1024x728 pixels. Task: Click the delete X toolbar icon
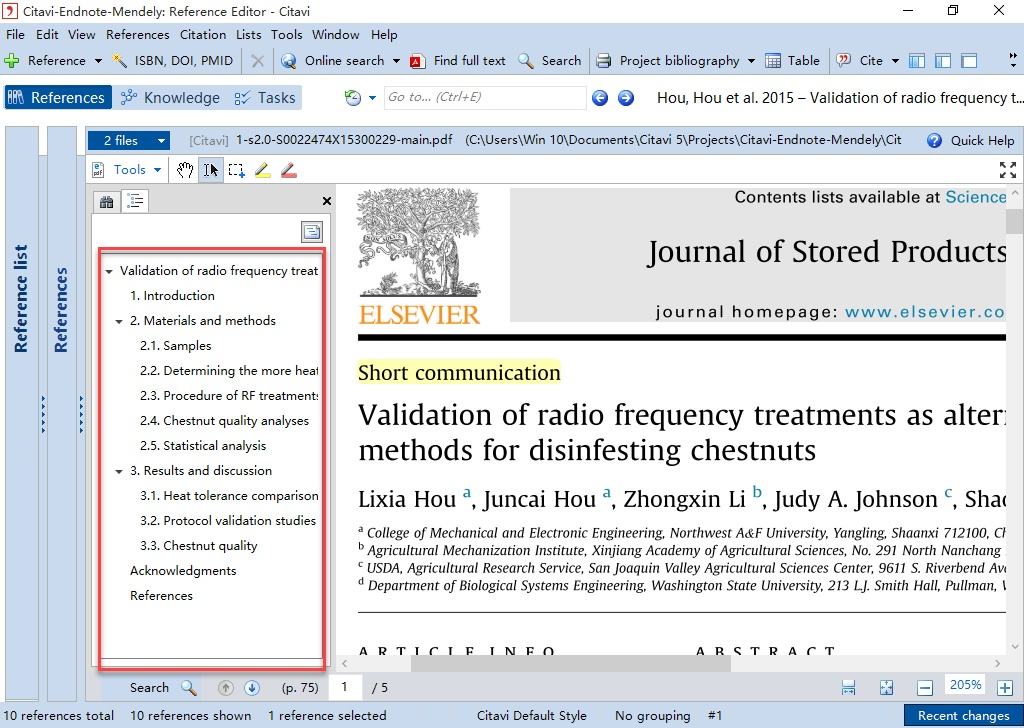pyautogui.click(x=257, y=61)
